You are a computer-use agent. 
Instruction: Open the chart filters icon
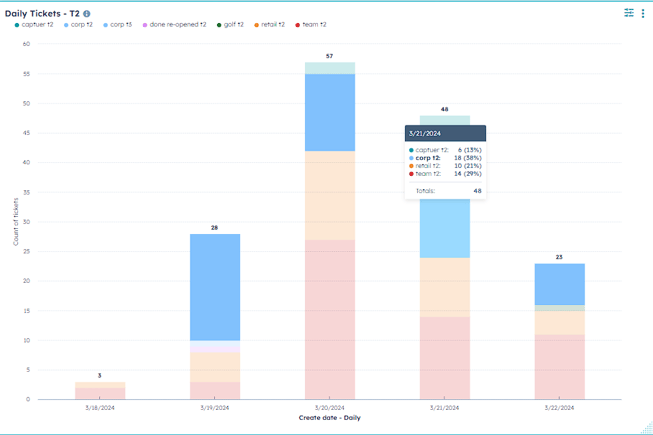tap(629, 13)
